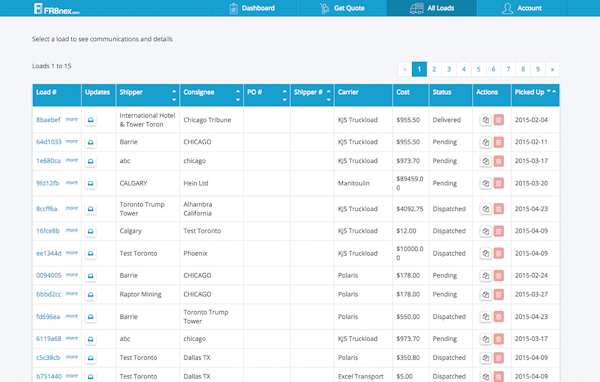
Task: Sort table by Shipper column arrows
Action: tap(174, 95)
